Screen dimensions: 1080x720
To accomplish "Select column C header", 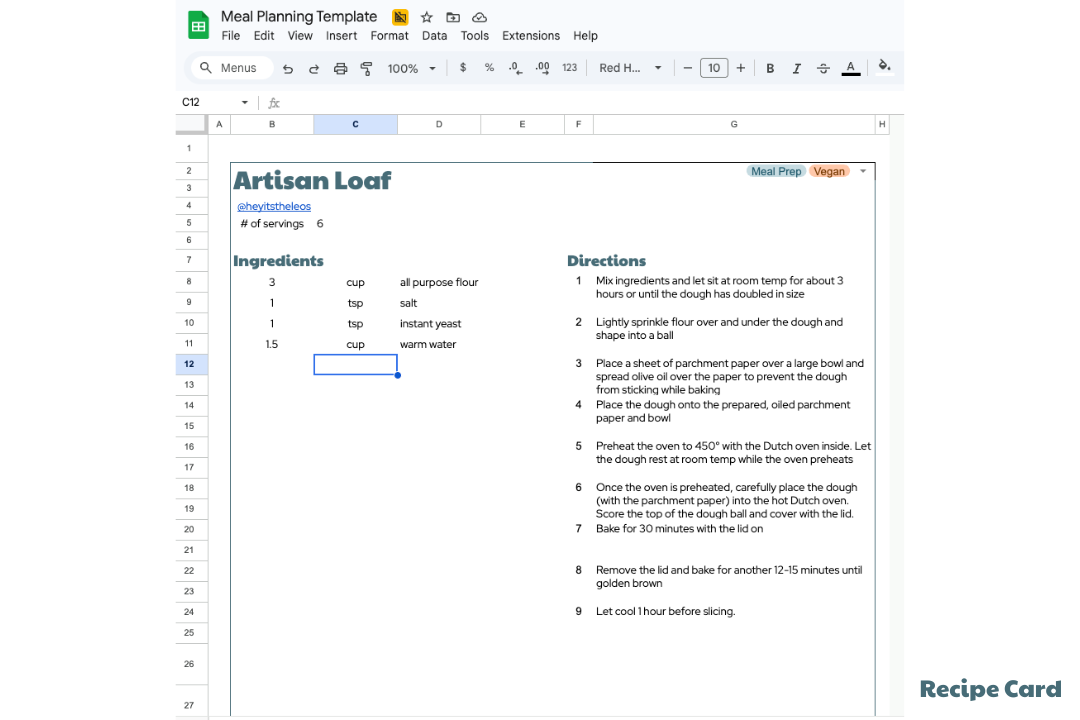I will tap(355, 124).
